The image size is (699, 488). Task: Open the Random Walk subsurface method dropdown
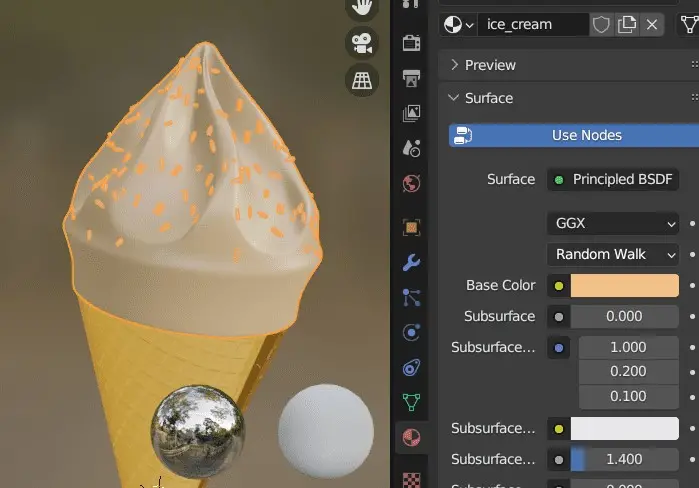pyautogui.click(x=613, y=254)
